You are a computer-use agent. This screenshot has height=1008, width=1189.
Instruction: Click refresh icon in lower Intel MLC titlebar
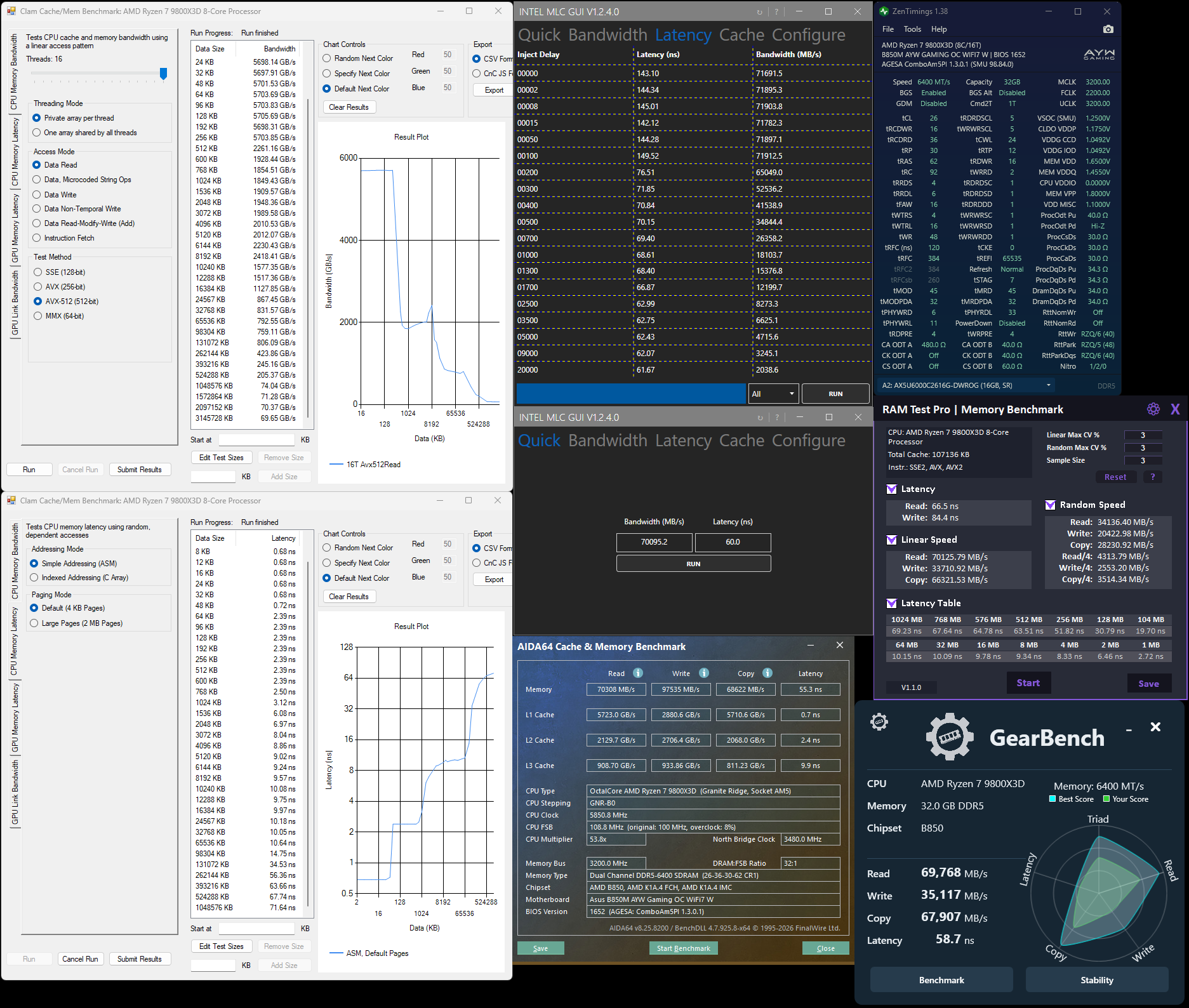click(760, 418)
